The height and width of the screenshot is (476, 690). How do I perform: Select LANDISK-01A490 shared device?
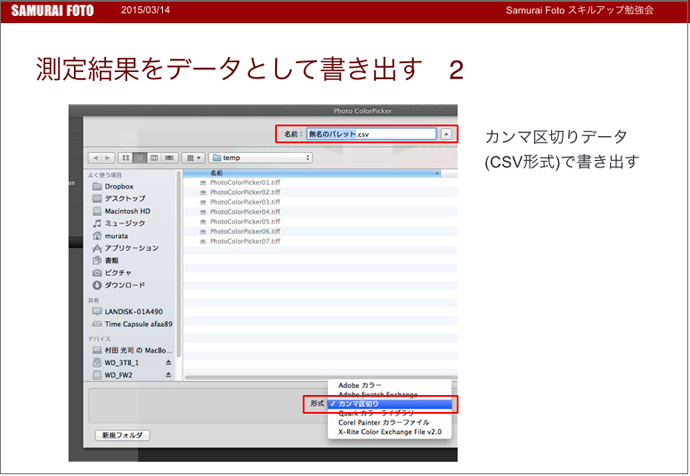click(128, 311)
